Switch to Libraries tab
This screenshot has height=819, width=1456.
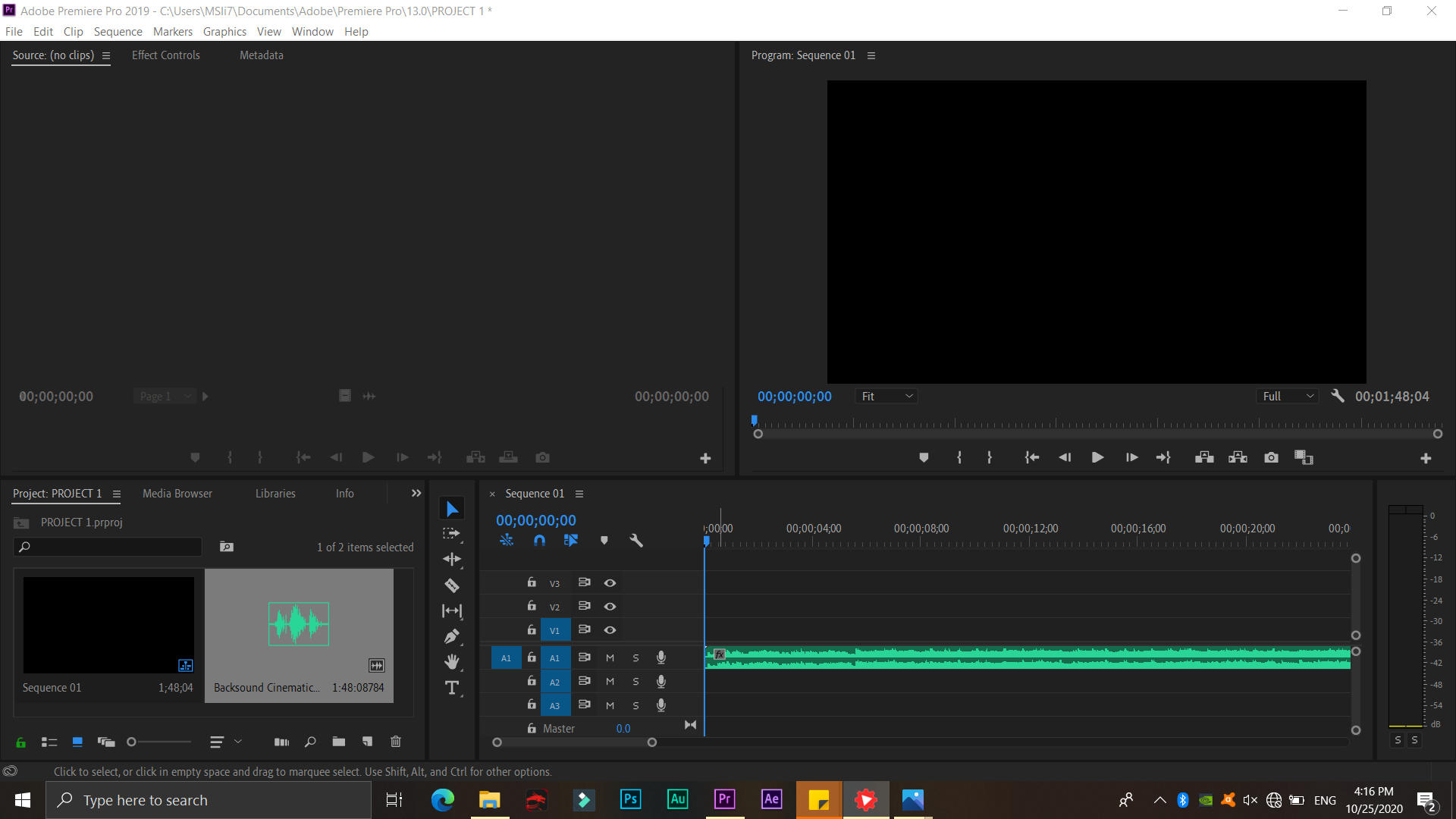tap(275, 494)
